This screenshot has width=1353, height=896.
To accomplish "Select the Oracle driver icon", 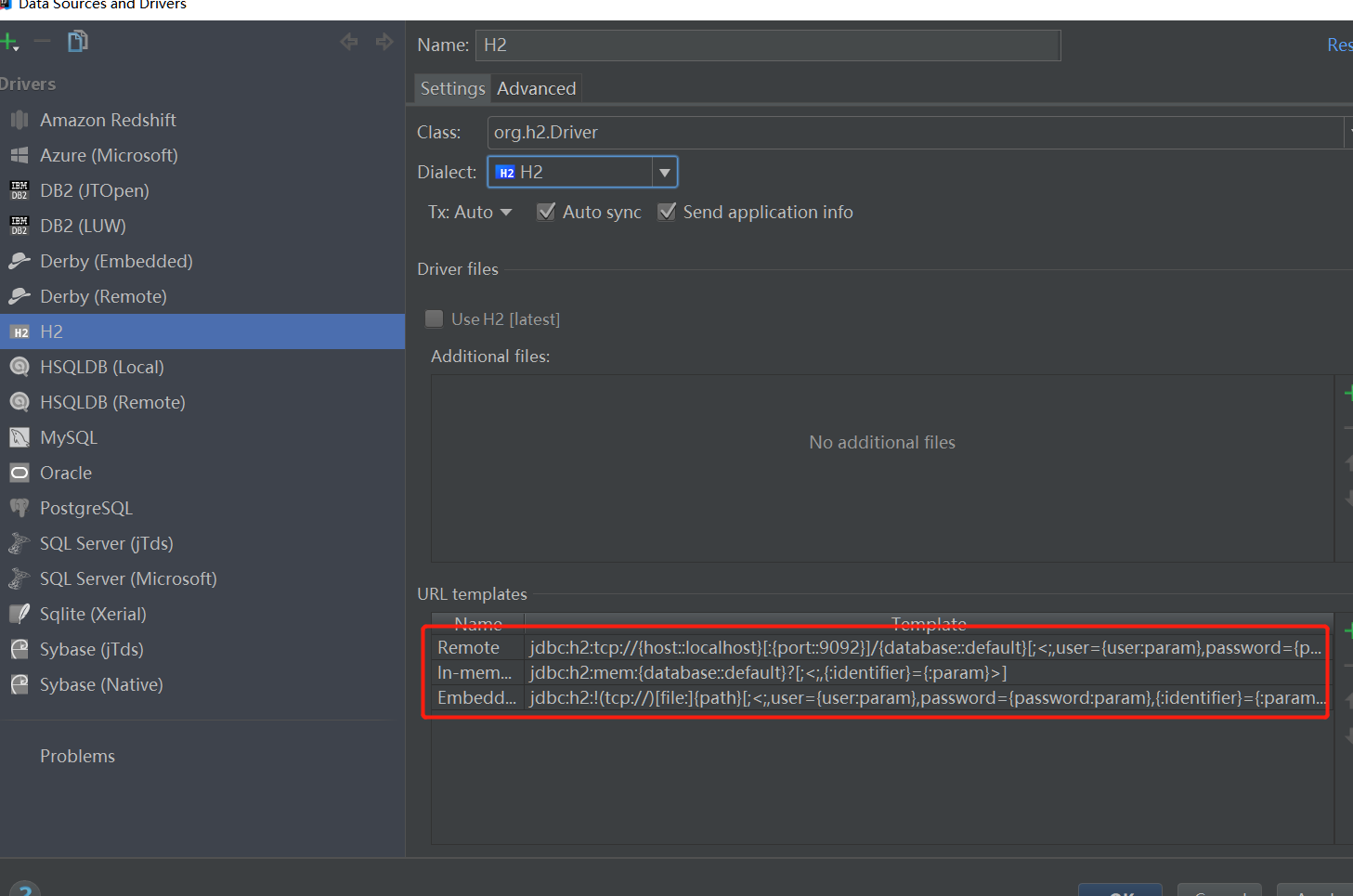I will click(20, 473).
